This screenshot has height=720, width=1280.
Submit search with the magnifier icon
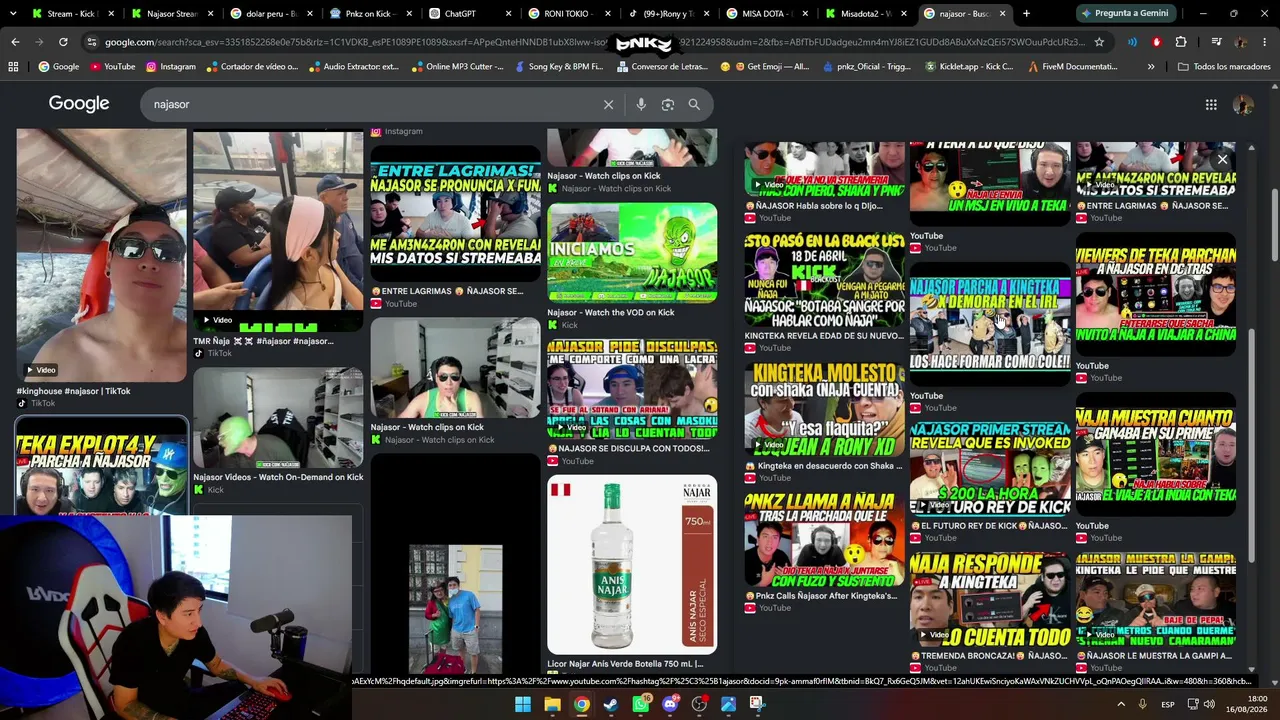tap(694, 104)
